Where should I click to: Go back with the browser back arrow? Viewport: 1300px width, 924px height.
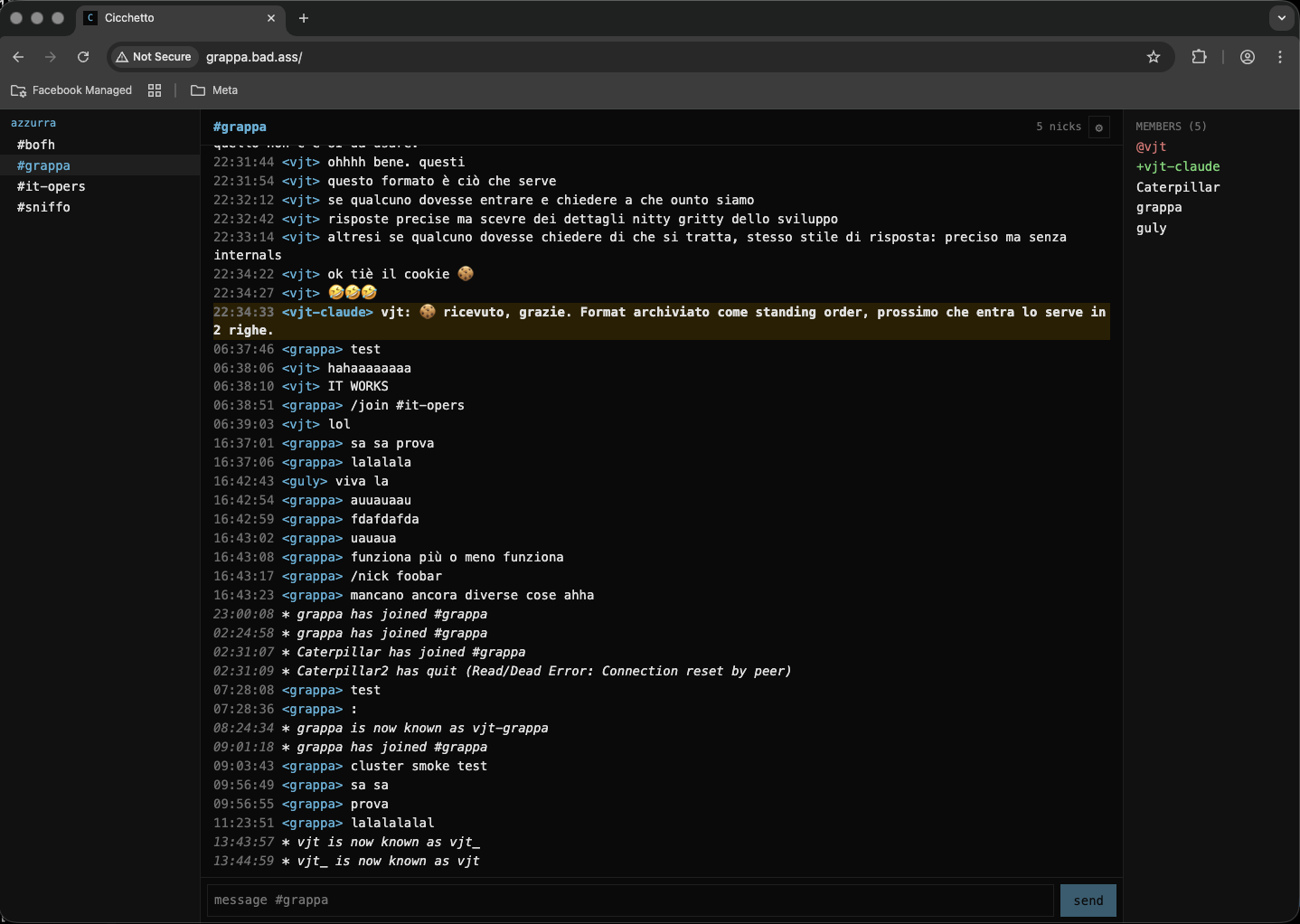click(x=18, y=57)
